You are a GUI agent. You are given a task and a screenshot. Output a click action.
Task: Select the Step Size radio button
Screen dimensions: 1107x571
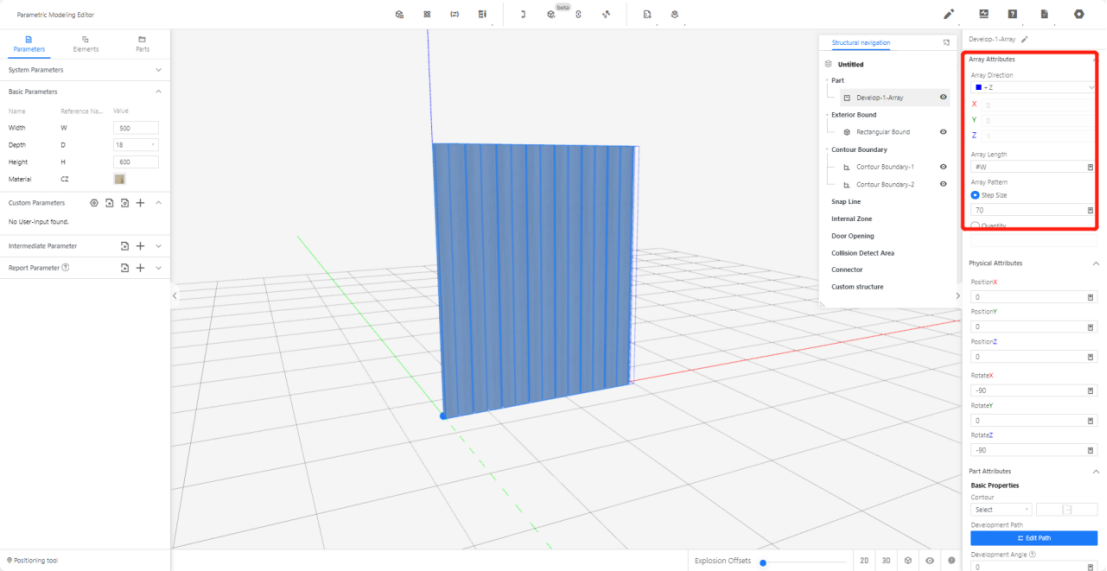pyautogui.click(x=976, y=195)
